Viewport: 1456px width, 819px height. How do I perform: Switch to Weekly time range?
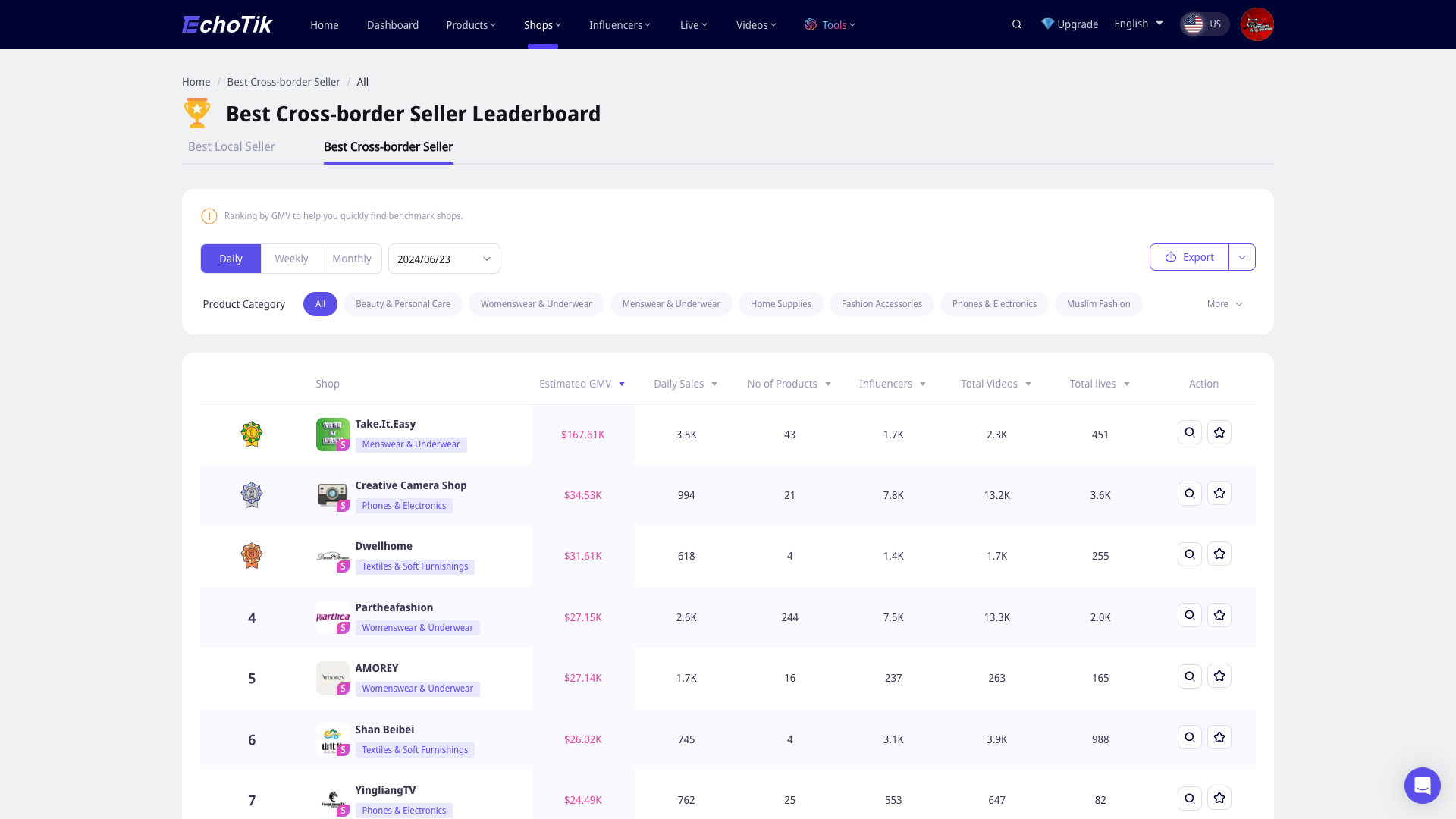click(x=291, y=259)
